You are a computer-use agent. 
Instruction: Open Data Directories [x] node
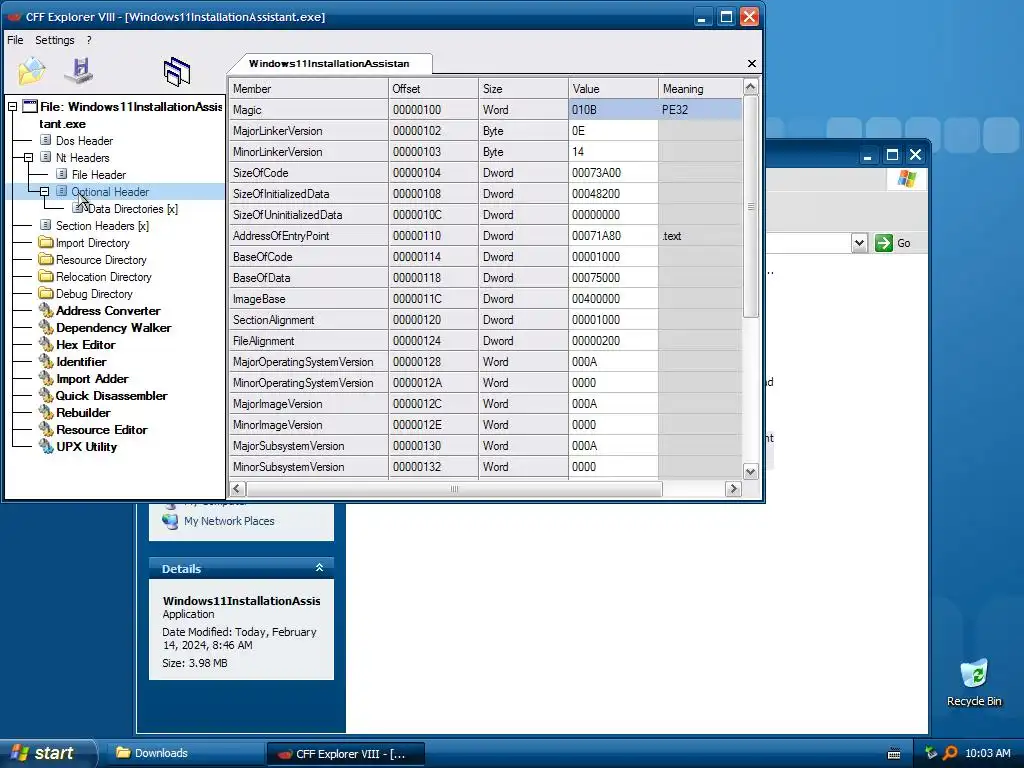click(133, 208)
